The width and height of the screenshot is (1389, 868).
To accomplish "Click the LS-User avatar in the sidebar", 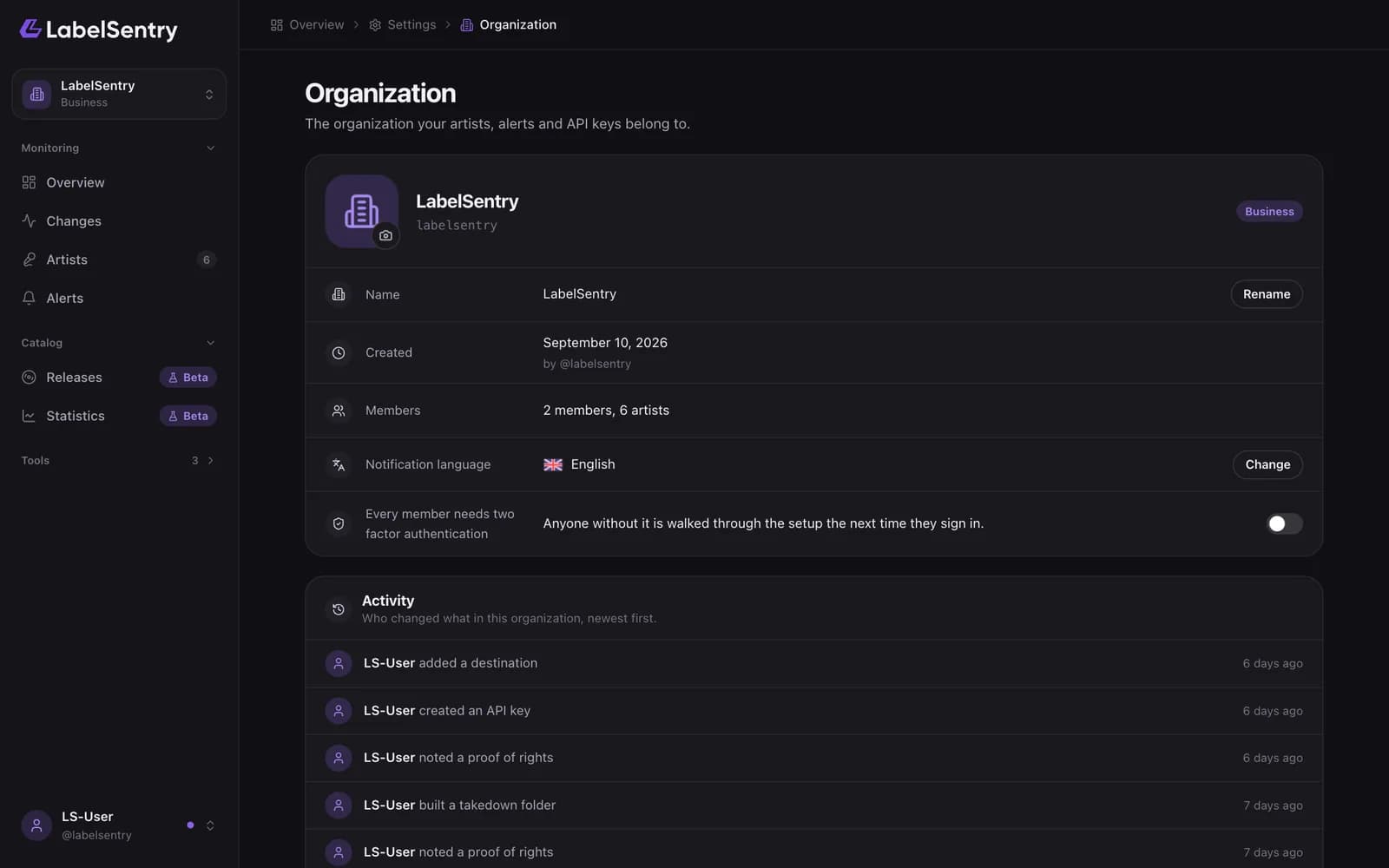I will pos(36,825).
